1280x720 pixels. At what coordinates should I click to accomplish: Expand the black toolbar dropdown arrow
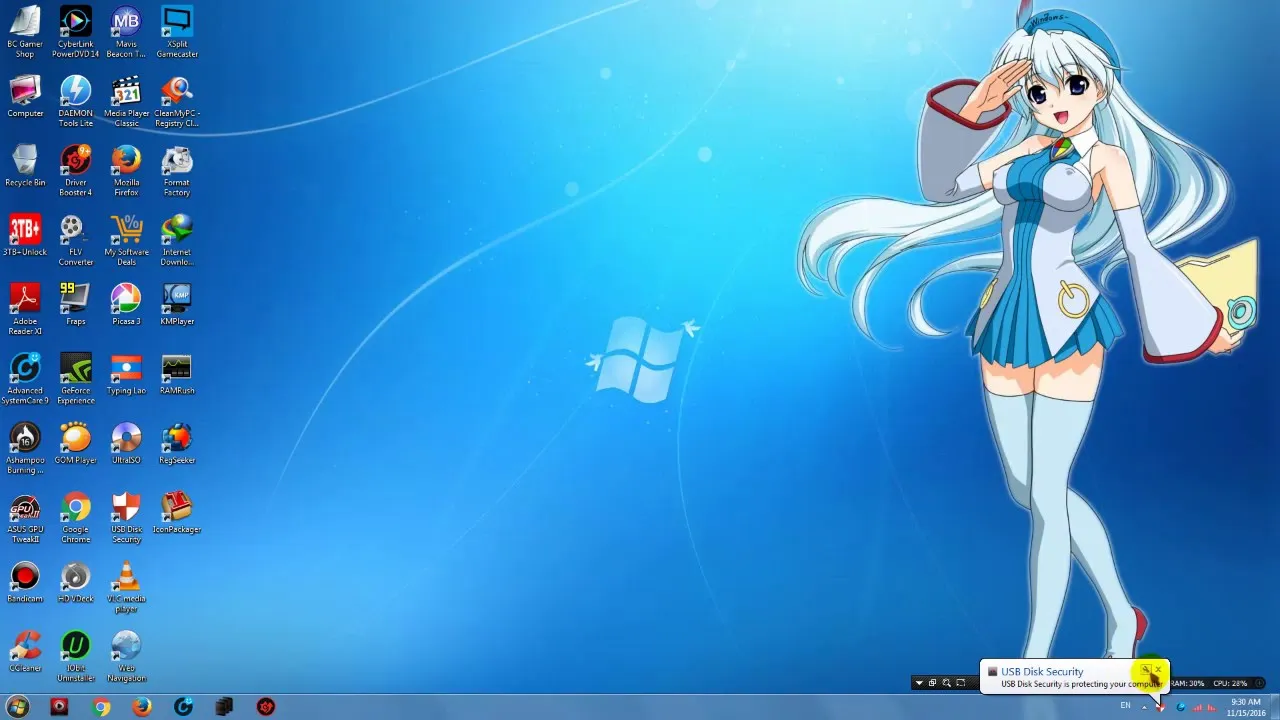(x=919, y=683)
